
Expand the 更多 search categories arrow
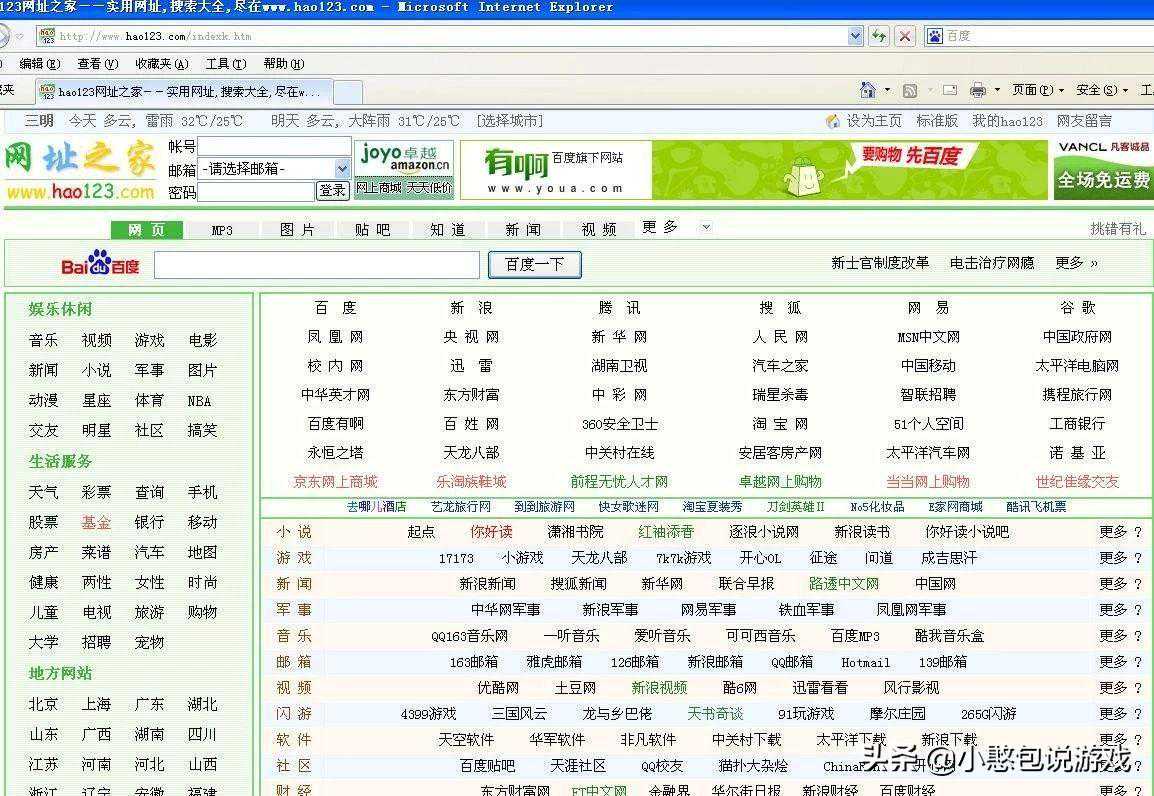(706, 227)
